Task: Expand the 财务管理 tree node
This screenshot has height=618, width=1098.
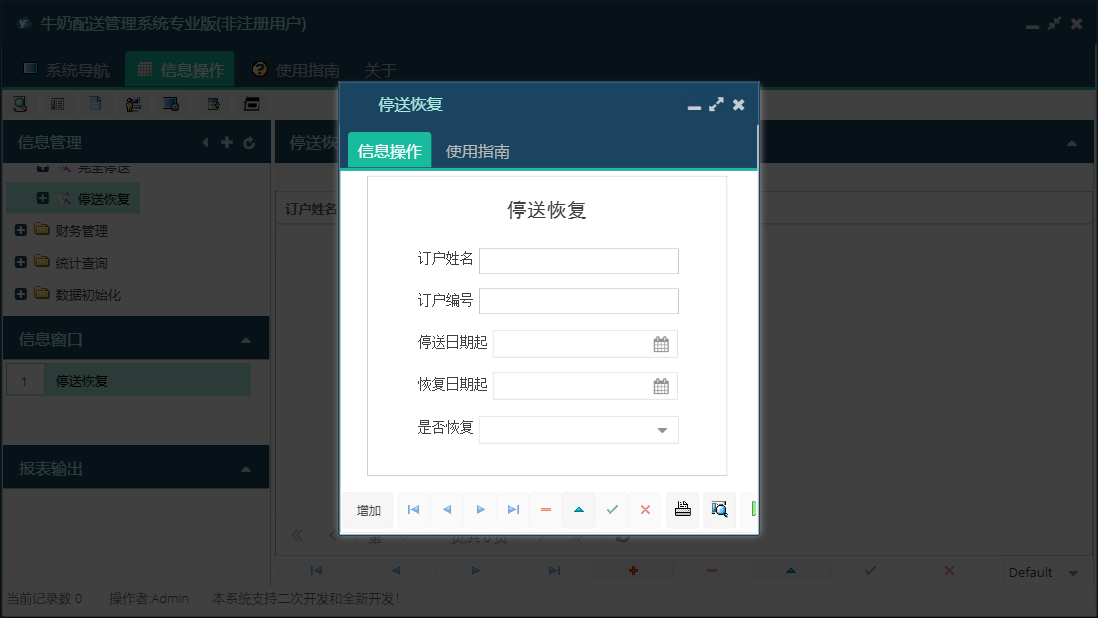Action: (21, 229)
